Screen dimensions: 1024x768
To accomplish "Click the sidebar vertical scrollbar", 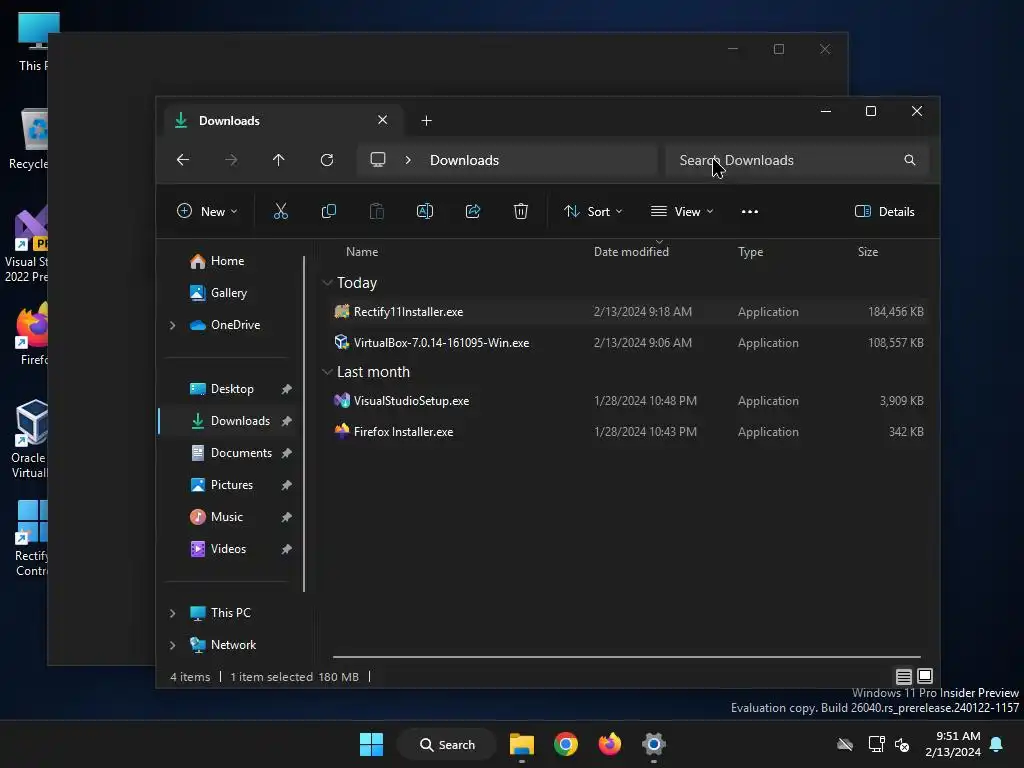I will pyautogui.click(x=304, y=424).
